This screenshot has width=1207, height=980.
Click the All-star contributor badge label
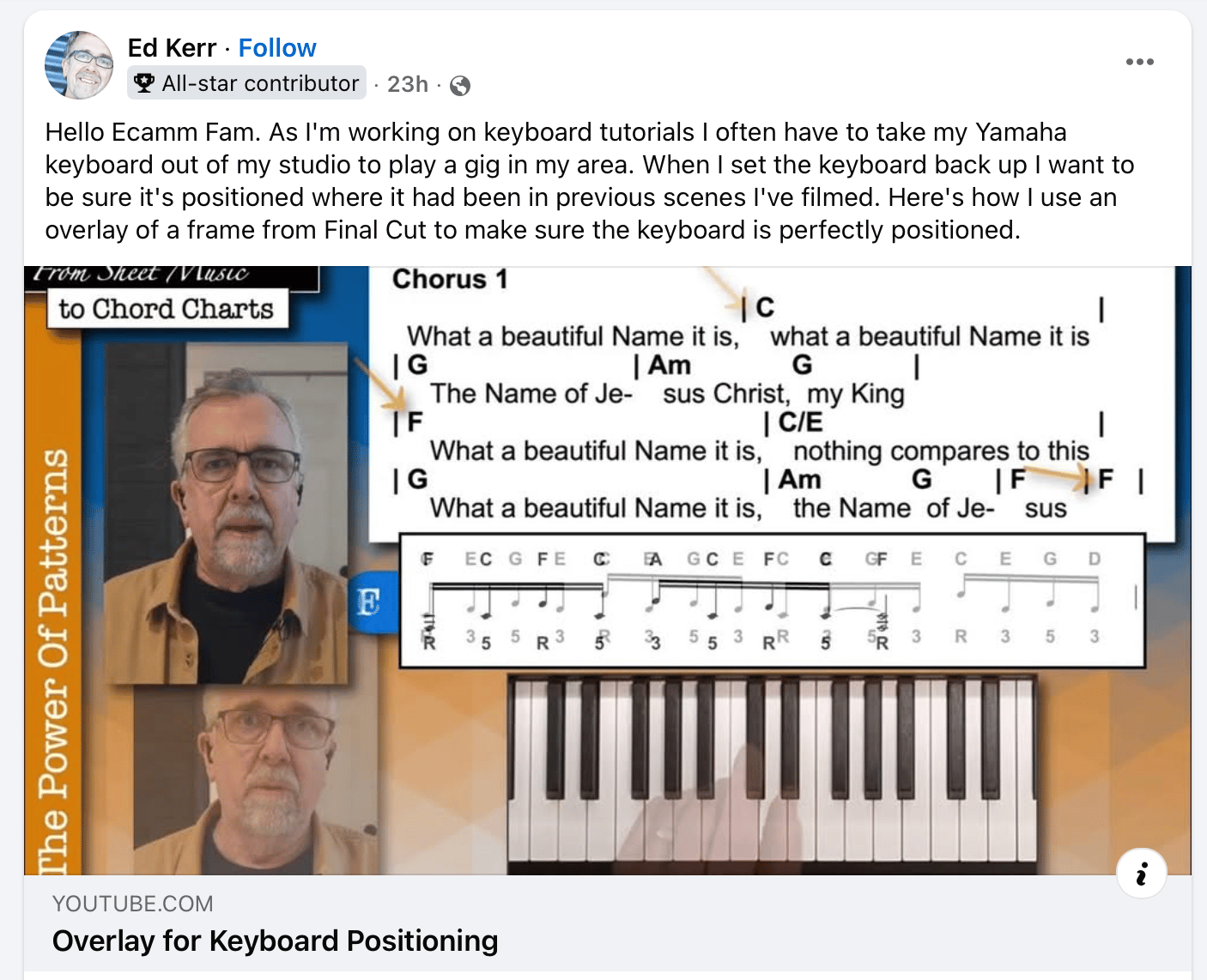260,83
